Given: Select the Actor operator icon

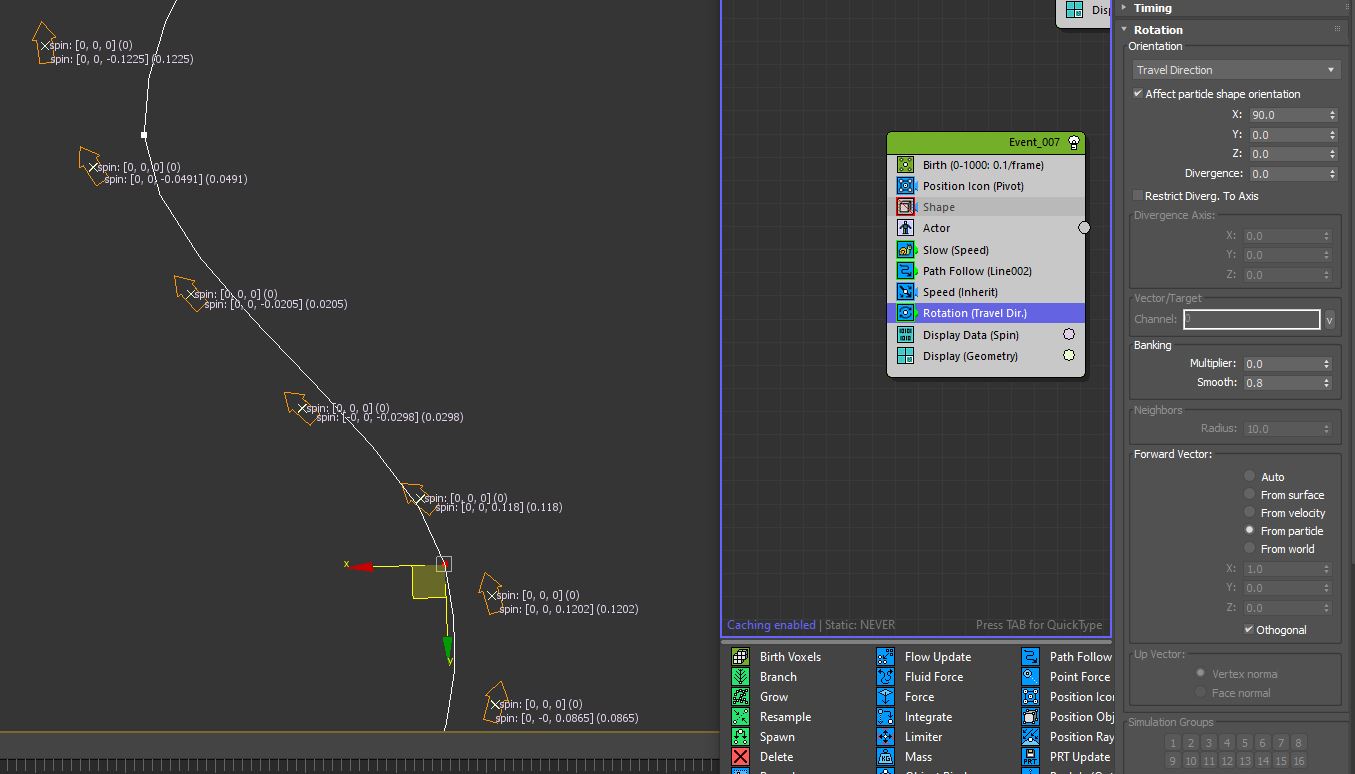Looking at the screenshot, I should [x=905, y=228].
